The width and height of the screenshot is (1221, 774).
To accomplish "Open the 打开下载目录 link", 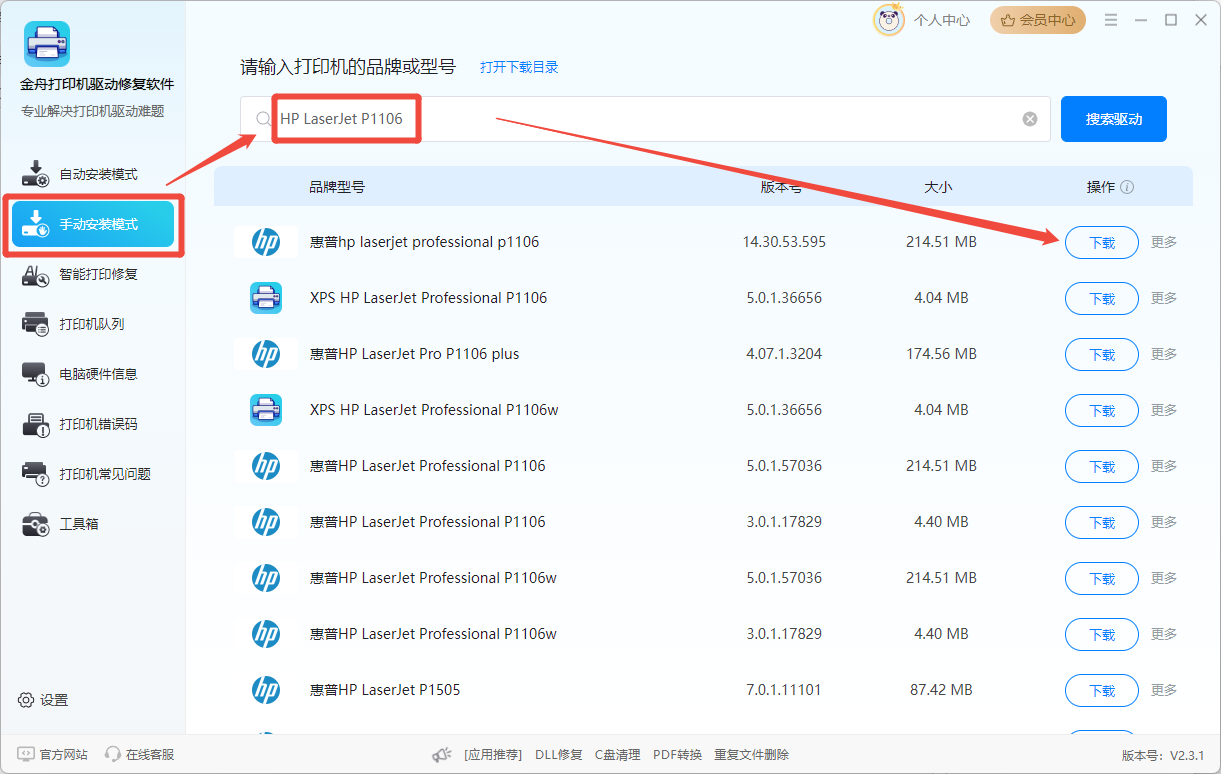I will (x=519, y=67).
